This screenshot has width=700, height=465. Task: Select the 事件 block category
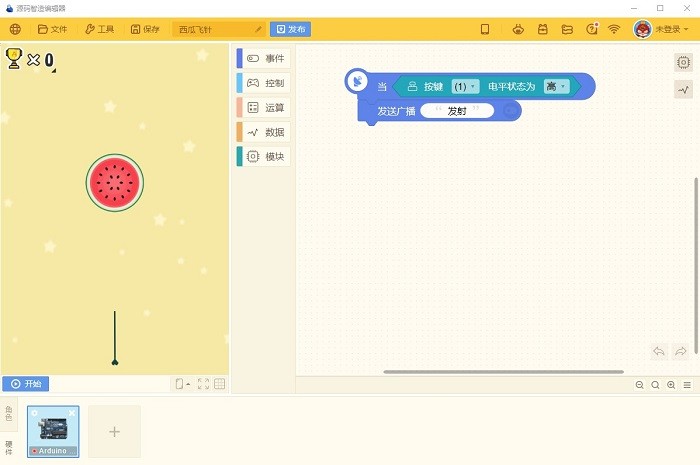point(265,58)
